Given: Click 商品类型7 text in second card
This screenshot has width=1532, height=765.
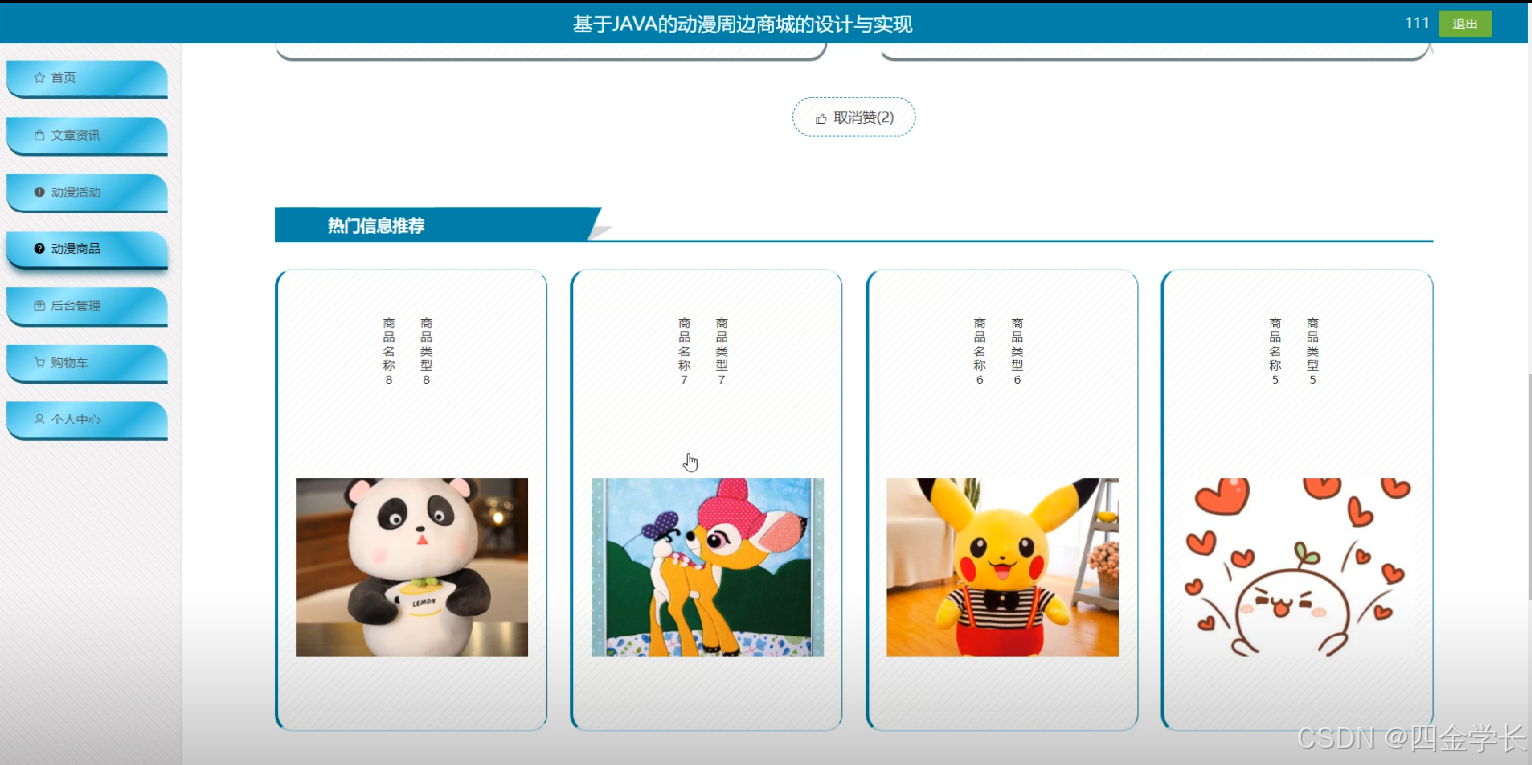Looking at the screenshot, I should pyautogui.click(x=722, y=351).
